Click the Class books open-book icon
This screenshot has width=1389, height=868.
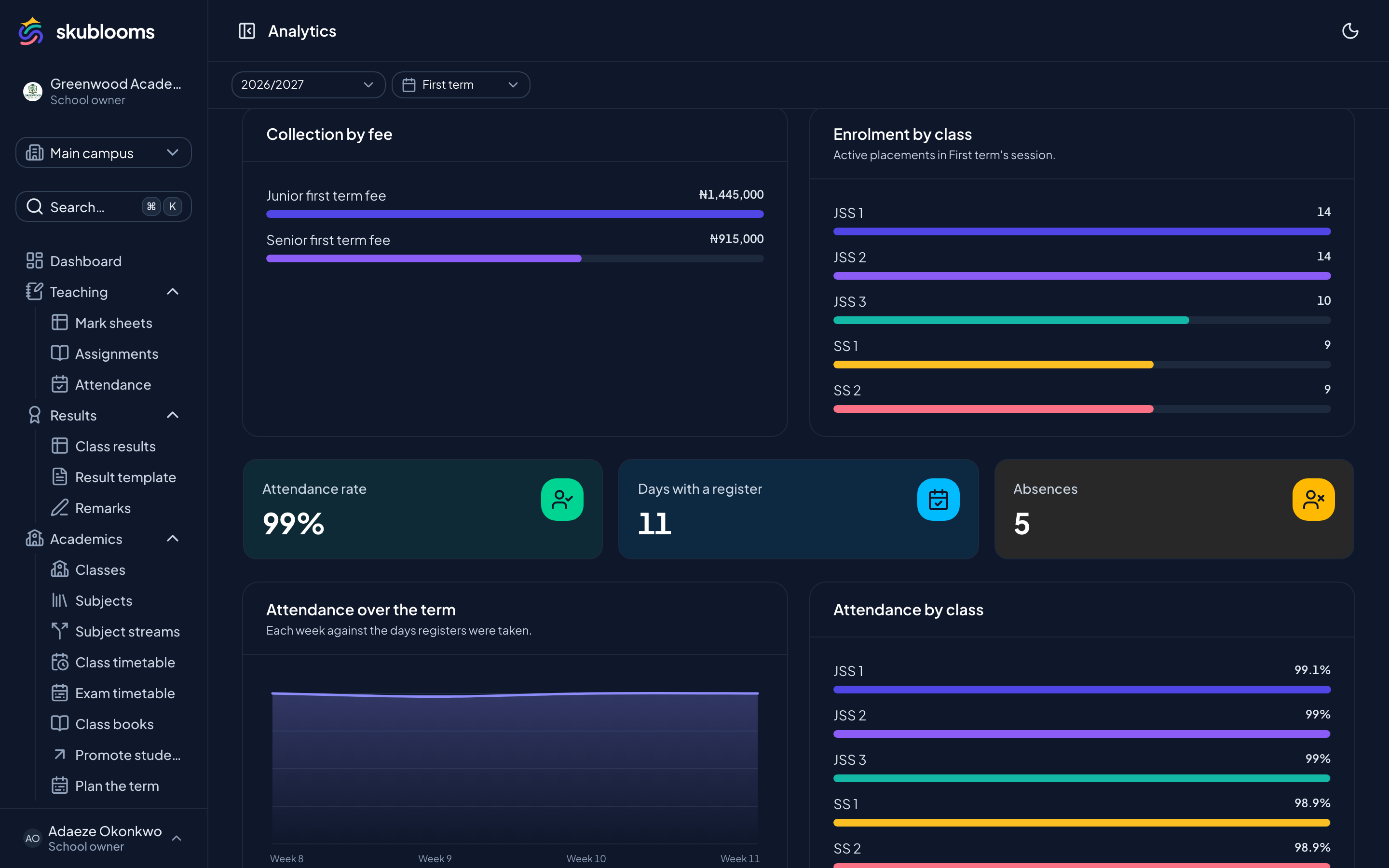[60, 723]
